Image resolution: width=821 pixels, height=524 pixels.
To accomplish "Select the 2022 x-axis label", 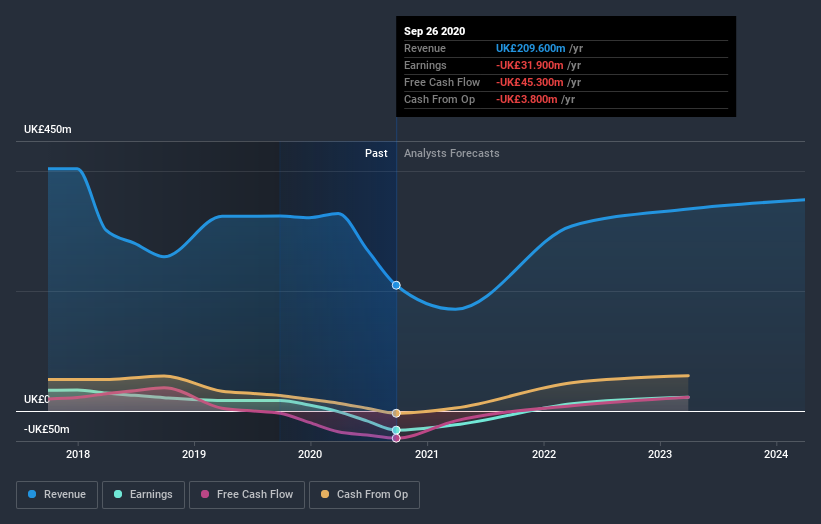I will tap(544, 454).
